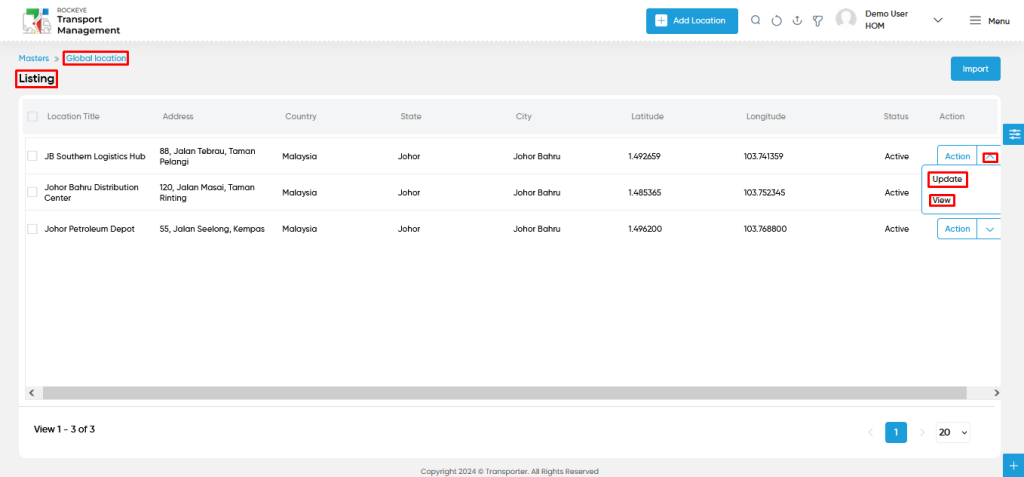Viewport: 1024px width, 477px height.
Task: Click Action button for Johor Petroleum Depot
Action: click(x=957, y=229)
